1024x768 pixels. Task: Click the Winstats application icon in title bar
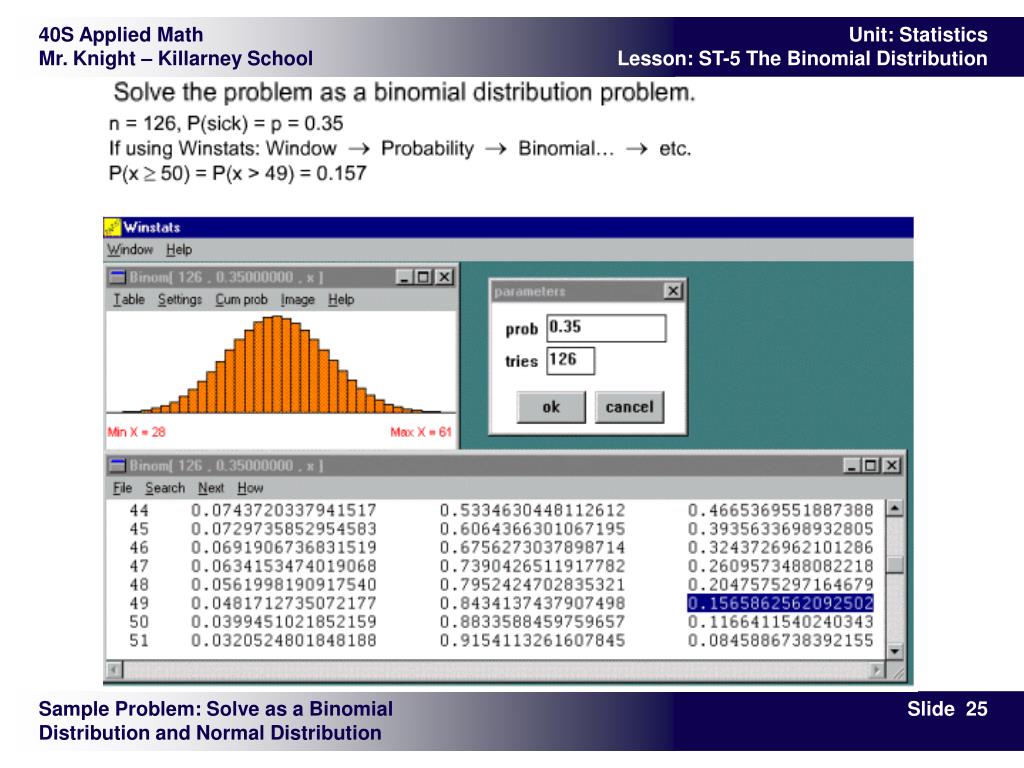(x=112, y=227)
